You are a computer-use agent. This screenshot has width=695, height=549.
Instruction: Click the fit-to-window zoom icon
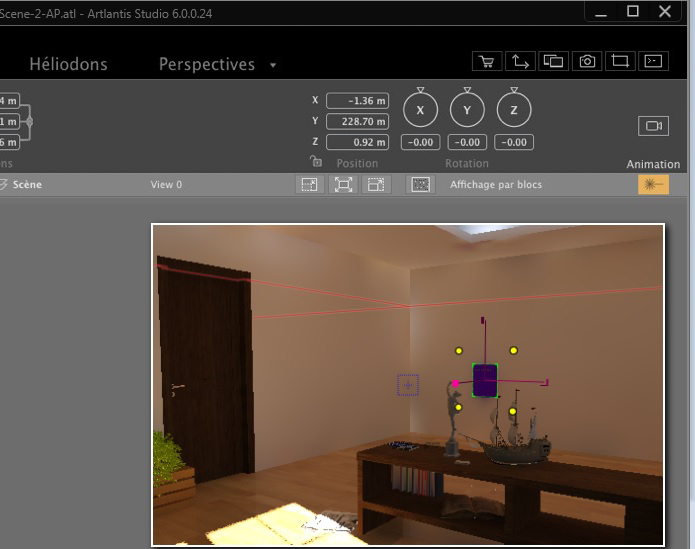[343, 185]
